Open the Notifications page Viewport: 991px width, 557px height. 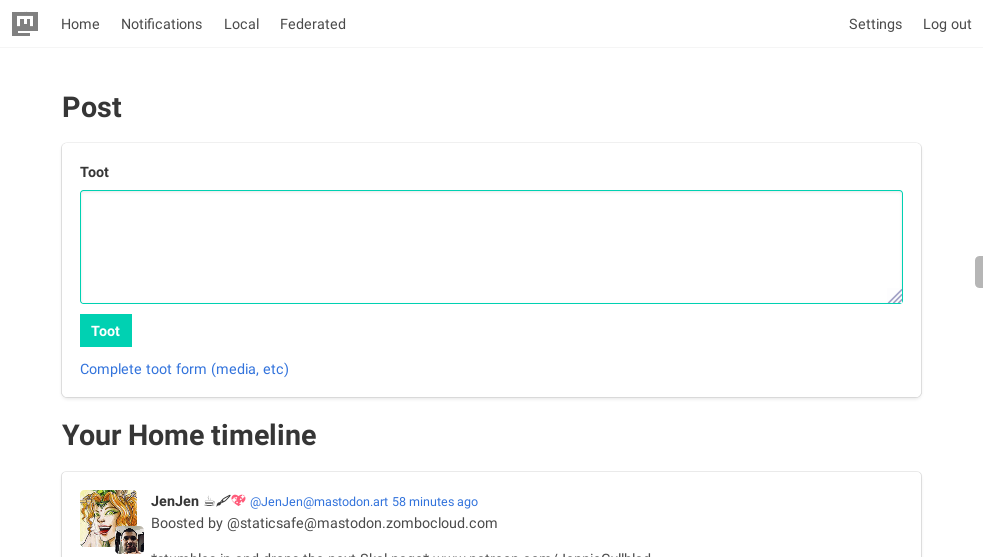click(161, 24)
